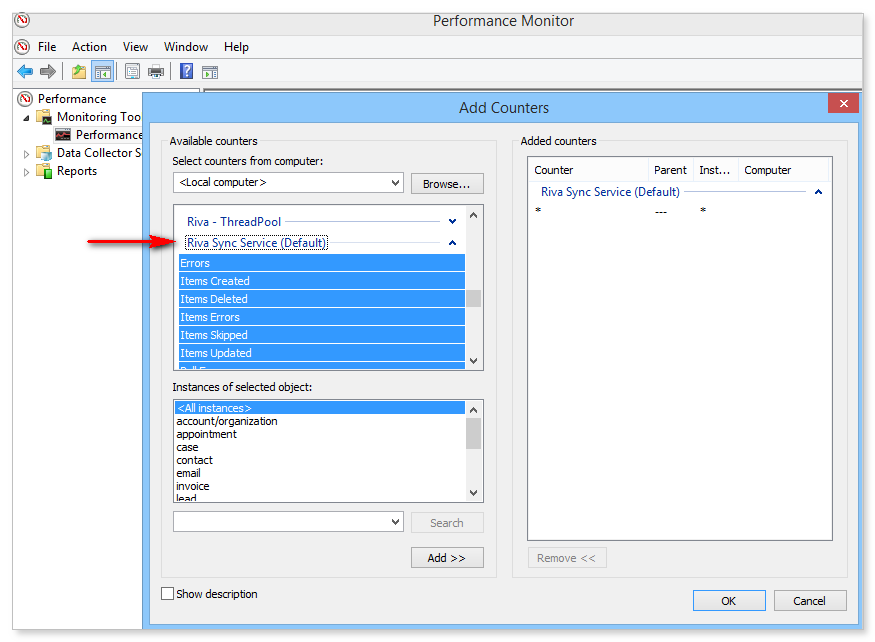Select the Data Collector Sets folder icon

click(44, 153)
